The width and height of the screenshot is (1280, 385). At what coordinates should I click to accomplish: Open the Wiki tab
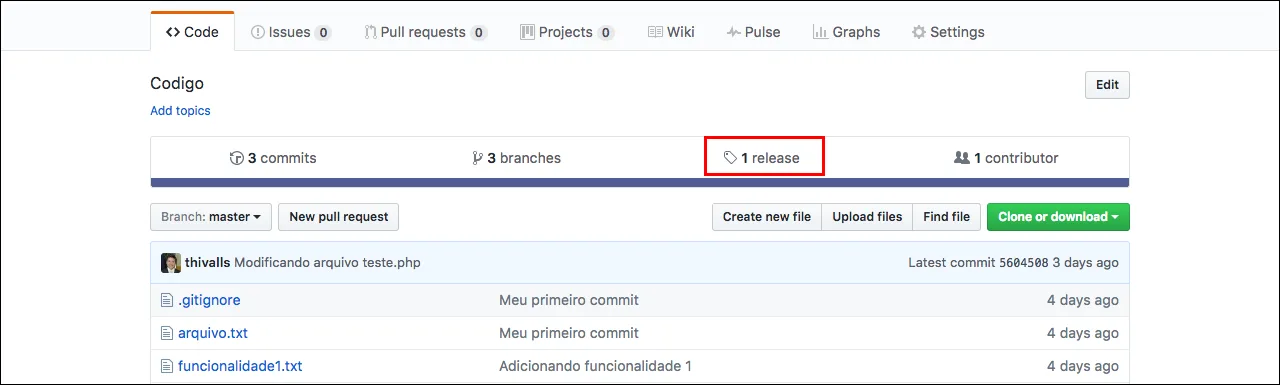pos(671,32)
